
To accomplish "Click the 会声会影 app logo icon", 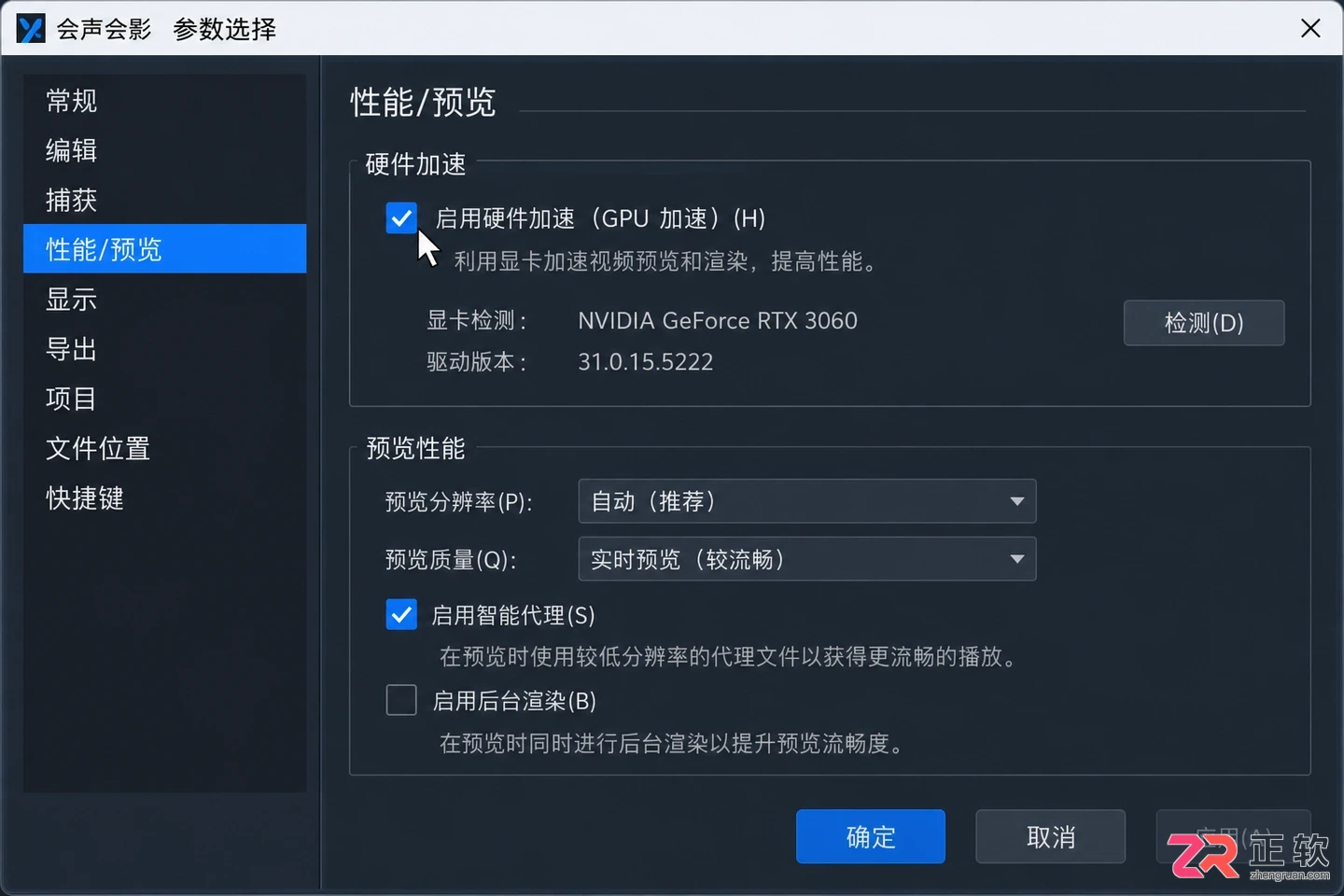I will click(31, 29).
